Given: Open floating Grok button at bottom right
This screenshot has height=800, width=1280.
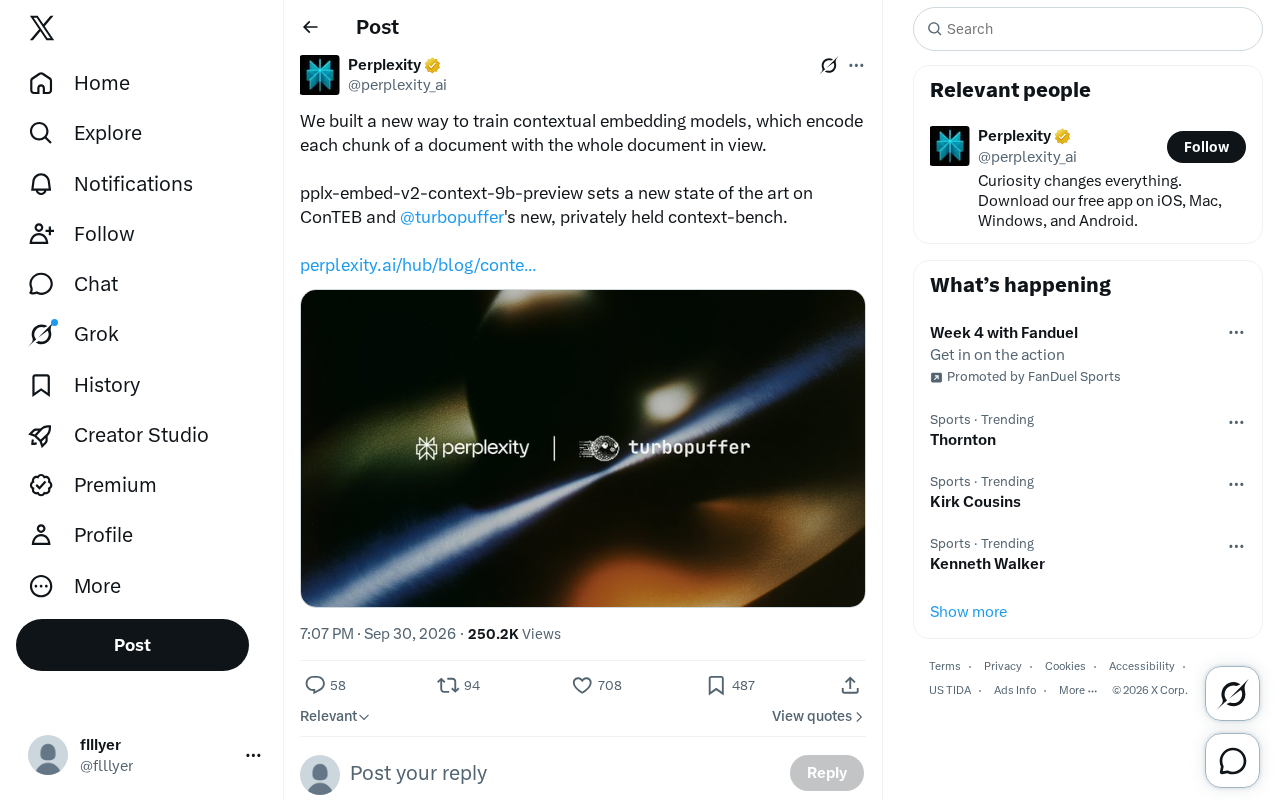Looking at the screenshot, I should [1233, 693].
